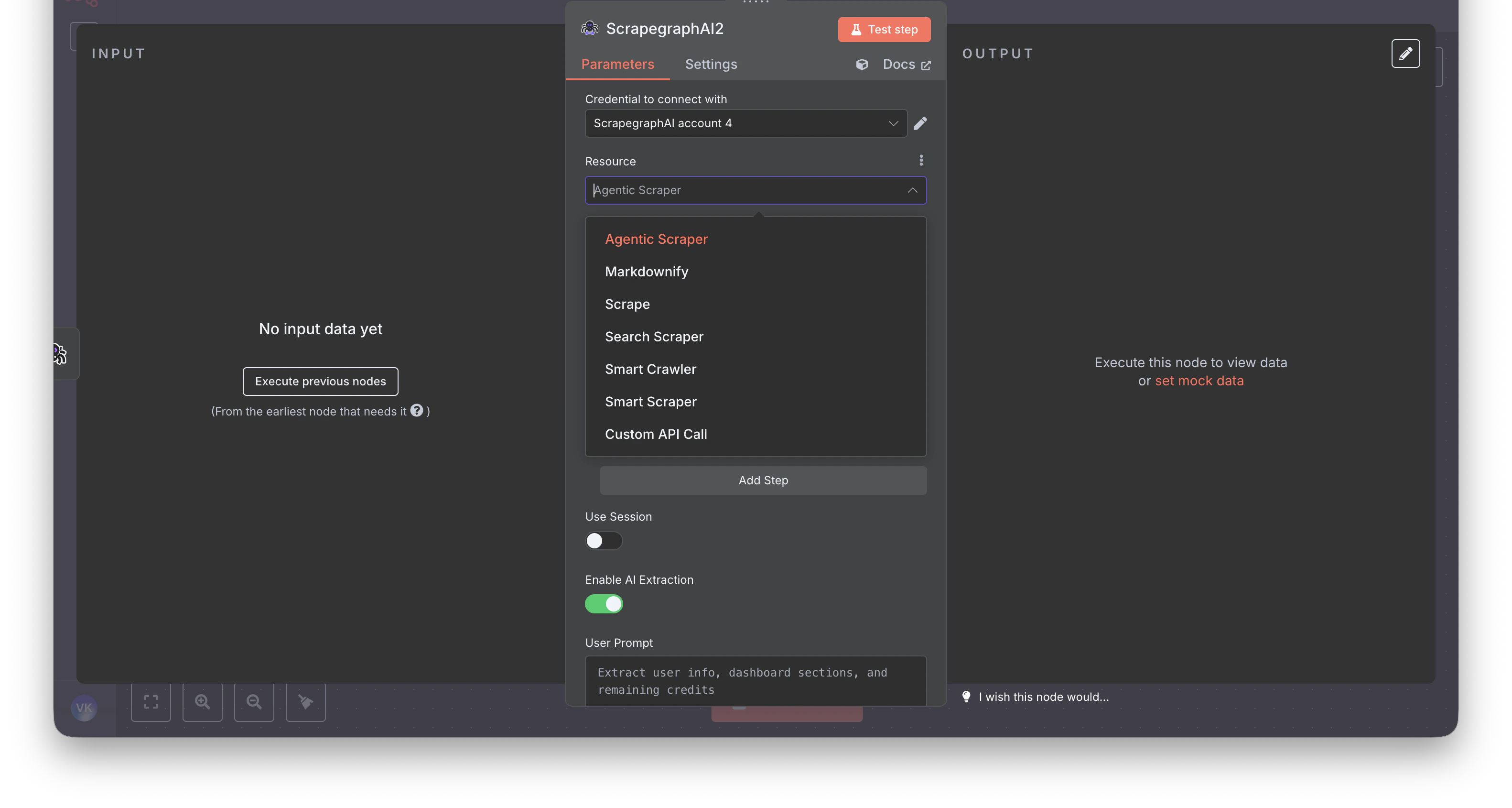Open the Settings tab

pos(711,64)
